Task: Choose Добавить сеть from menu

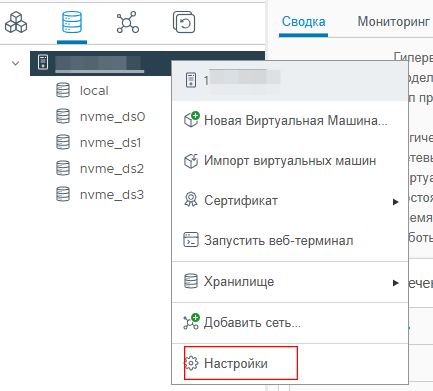Action: 290,323
